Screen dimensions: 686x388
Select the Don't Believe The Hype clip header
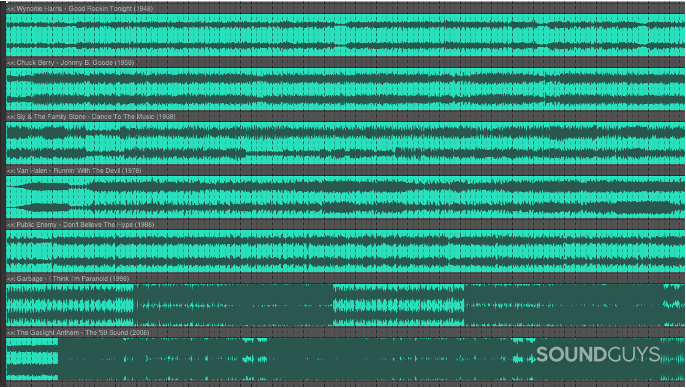point(346,225)
